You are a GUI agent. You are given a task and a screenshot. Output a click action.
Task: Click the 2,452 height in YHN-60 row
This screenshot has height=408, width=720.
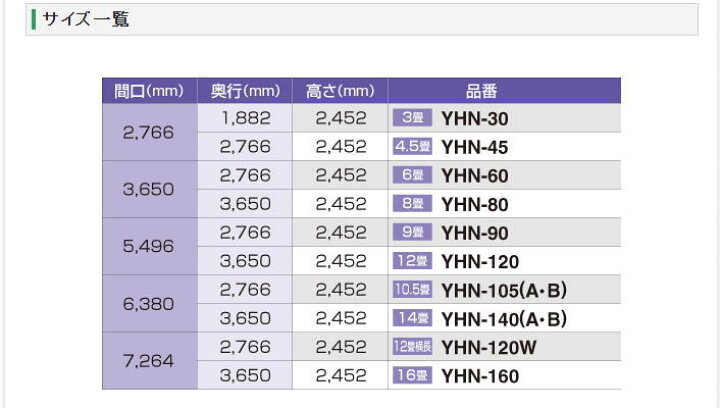341,175
